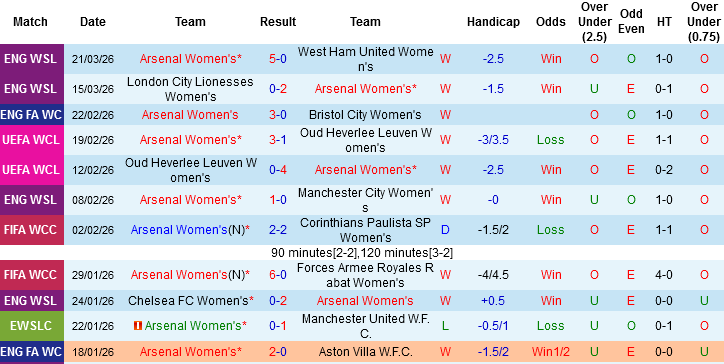
Task: Click the EWSLC competition label
Action: pos(31,326)
